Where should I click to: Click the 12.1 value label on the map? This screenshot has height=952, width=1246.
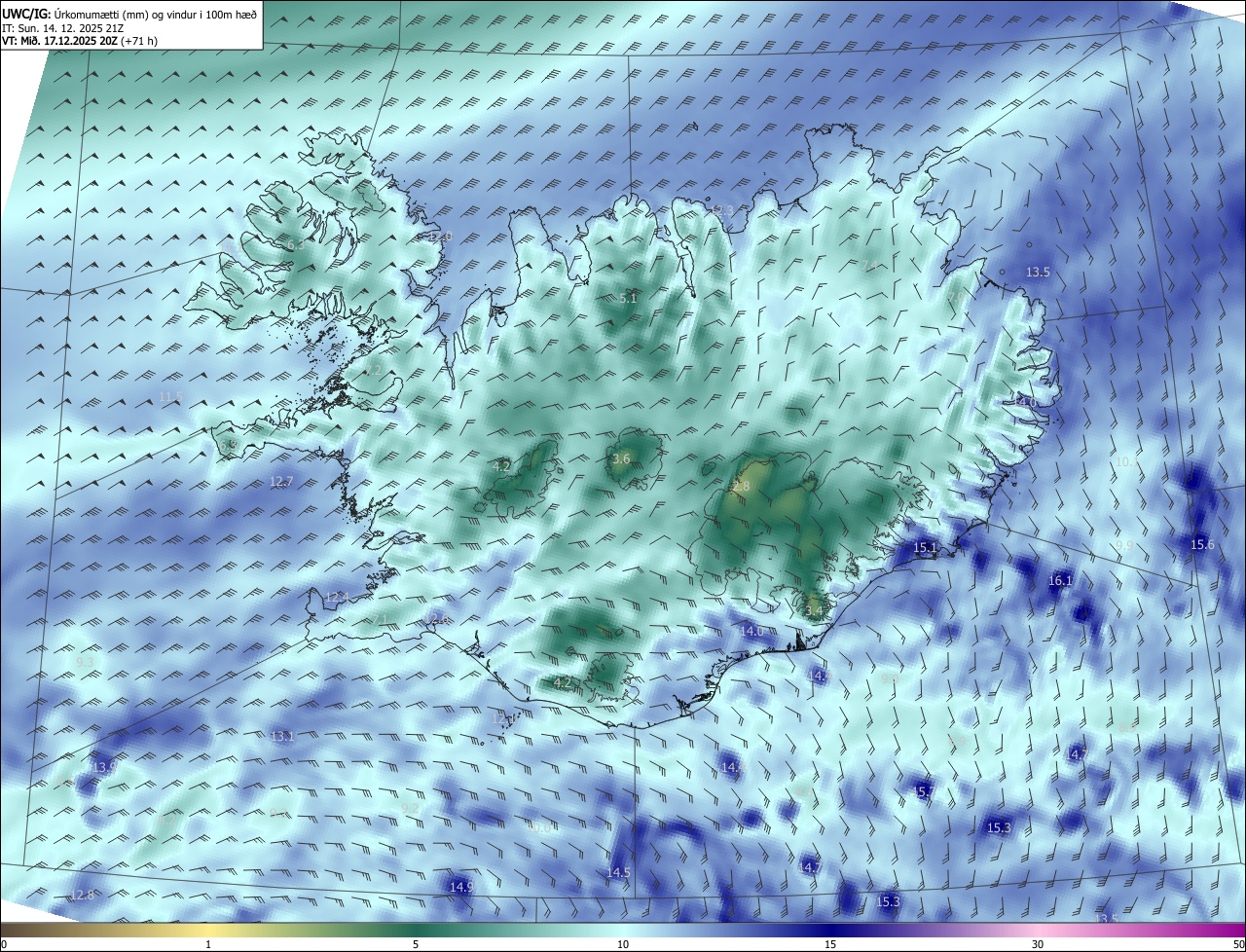point(504,718)
